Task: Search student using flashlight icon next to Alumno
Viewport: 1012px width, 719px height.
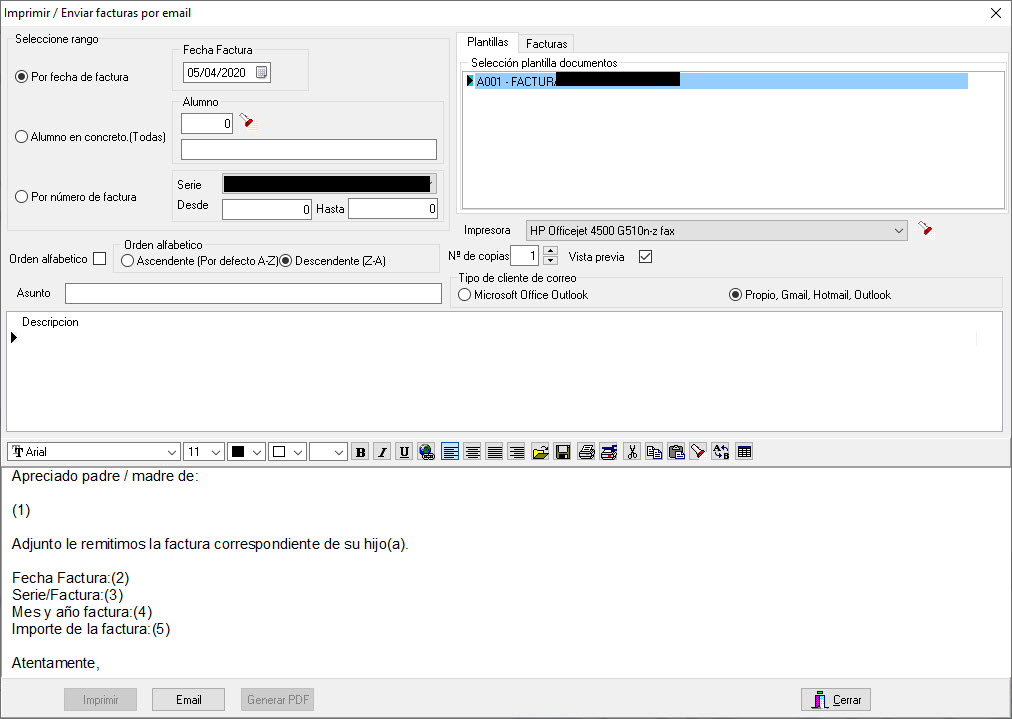Action: coord(248,121)
